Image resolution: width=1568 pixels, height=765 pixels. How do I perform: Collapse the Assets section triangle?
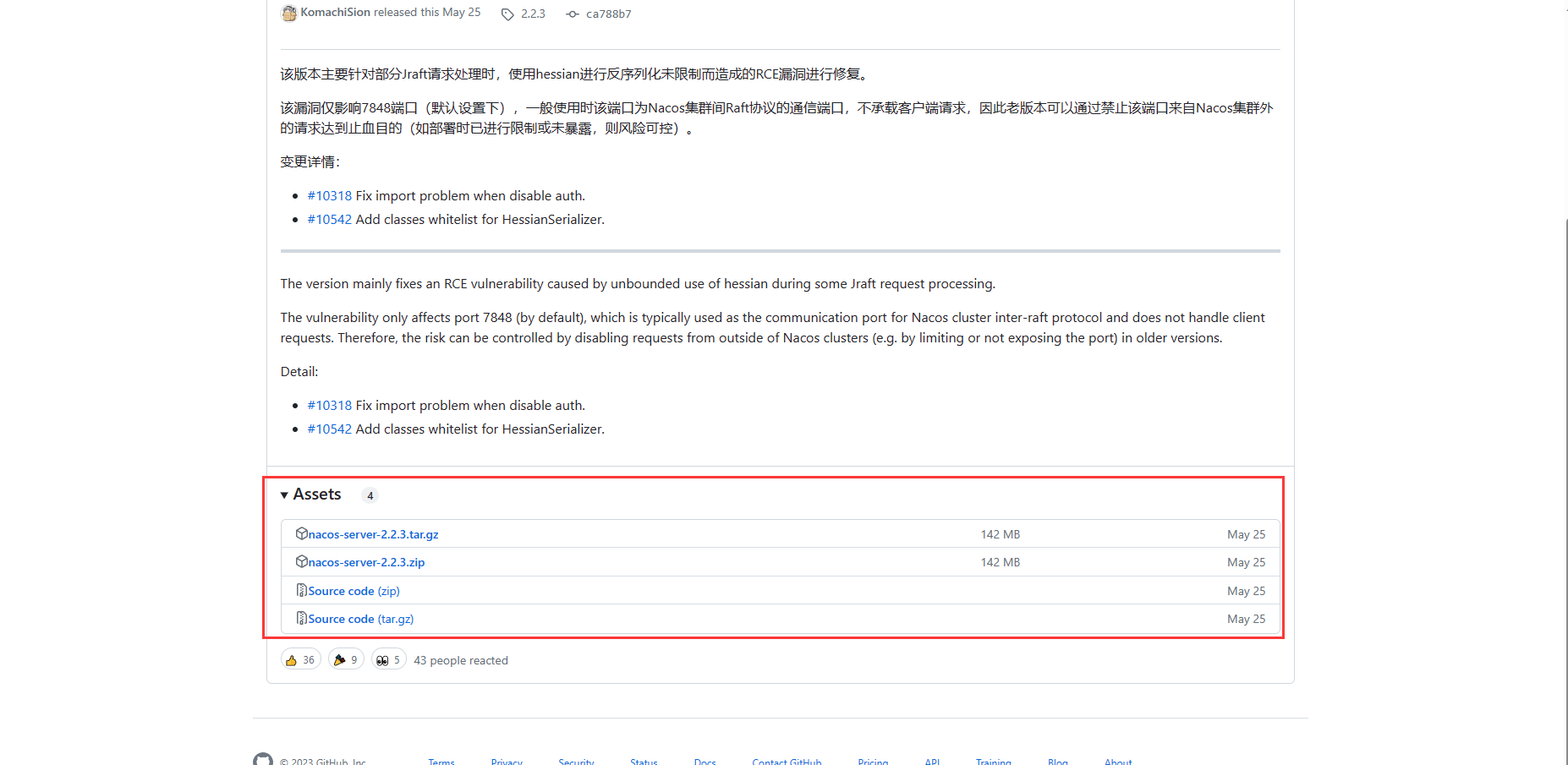[x=284, y=495]
